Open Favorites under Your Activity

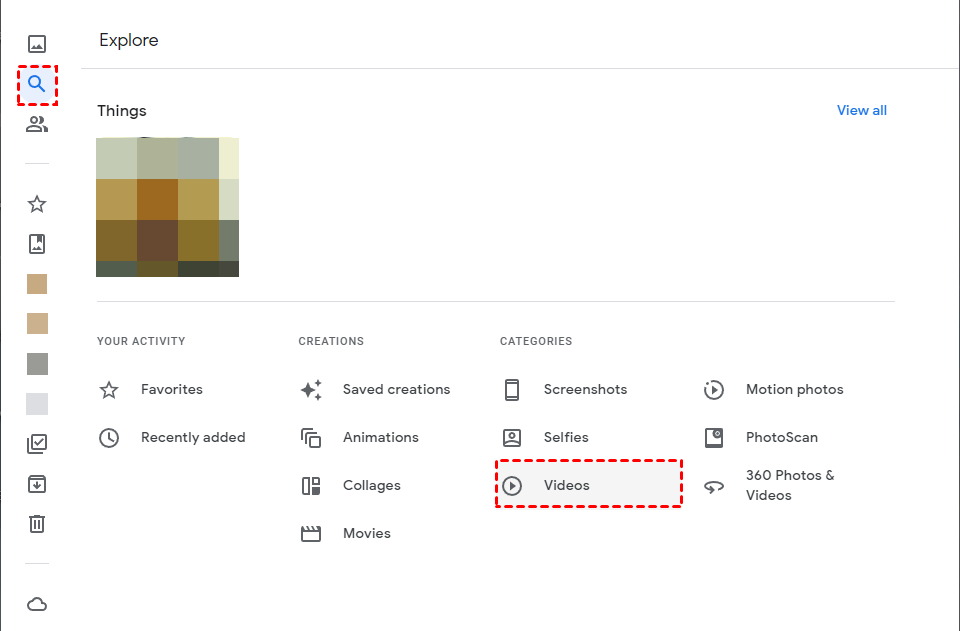tap(171, 389)
